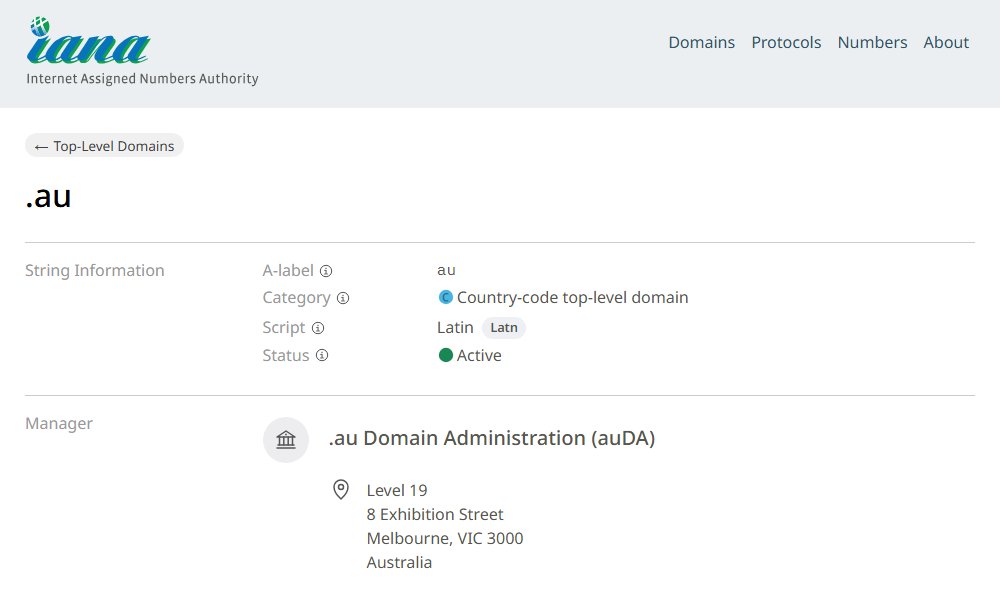This screenshot has height=600, width=1000.
Task: Click the A-label info icon
Action: click(x=326, y=271)
